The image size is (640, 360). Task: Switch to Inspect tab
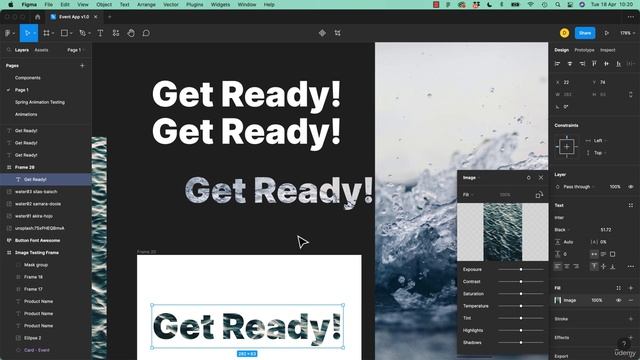(607, 50)
